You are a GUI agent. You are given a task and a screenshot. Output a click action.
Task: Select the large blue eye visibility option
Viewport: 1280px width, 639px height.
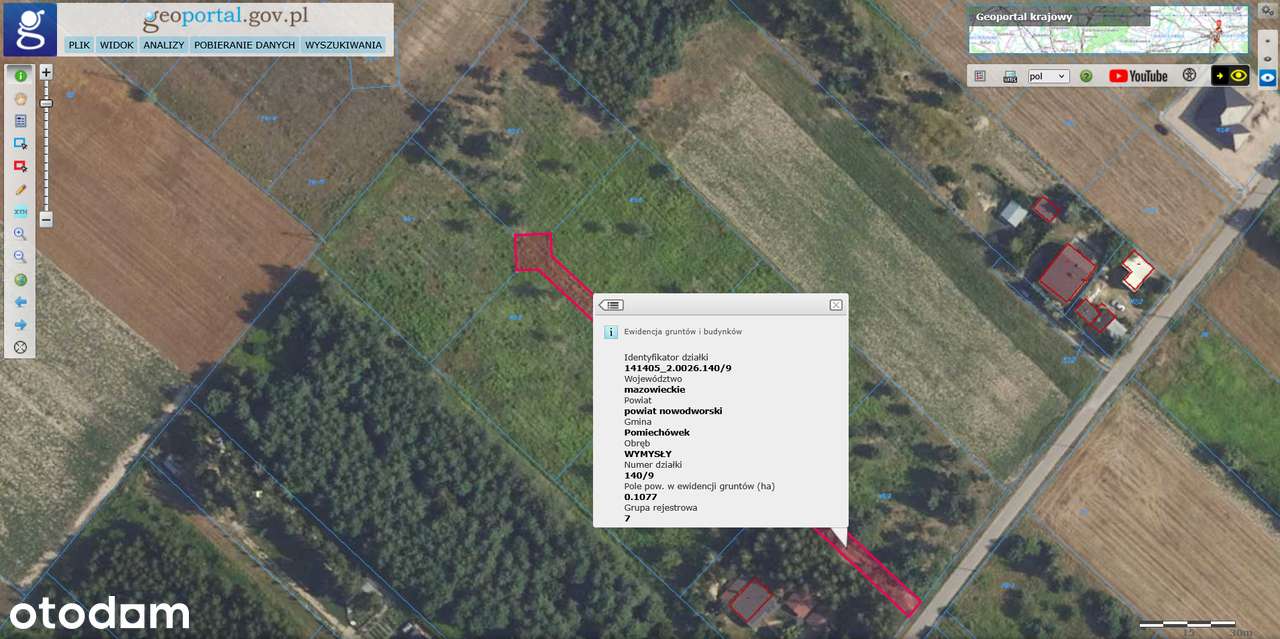[1268, 77]
